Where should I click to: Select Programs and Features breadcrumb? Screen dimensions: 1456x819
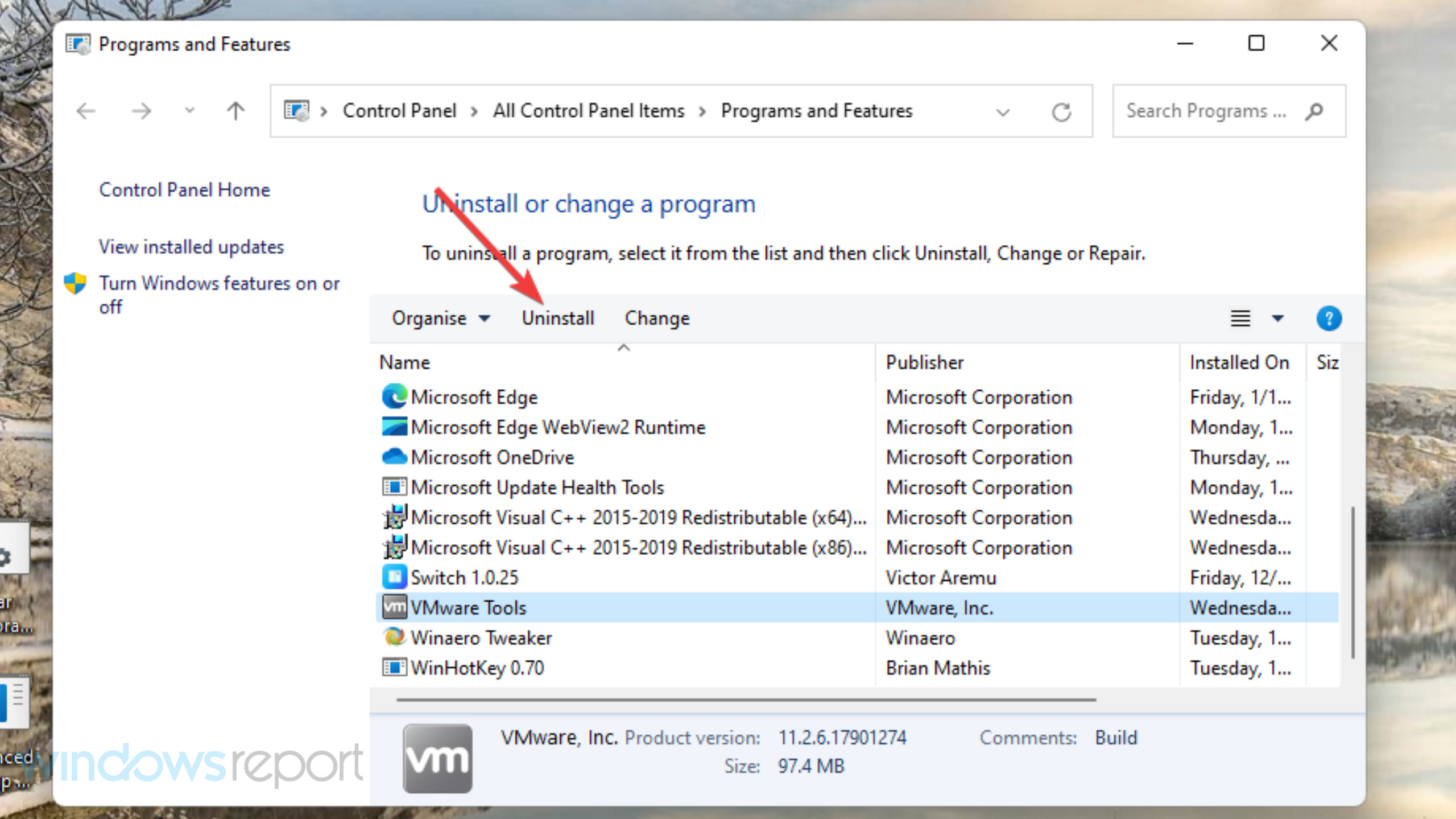coord(817,111)
